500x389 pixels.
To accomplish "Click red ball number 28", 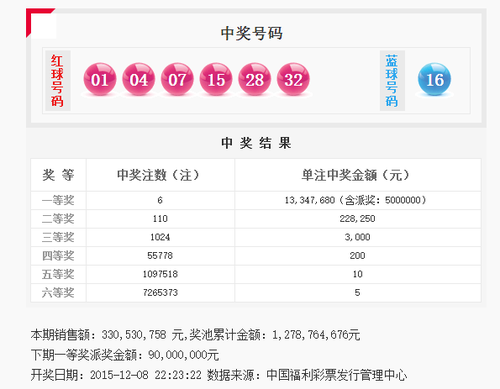I will (x=254, y=79).
